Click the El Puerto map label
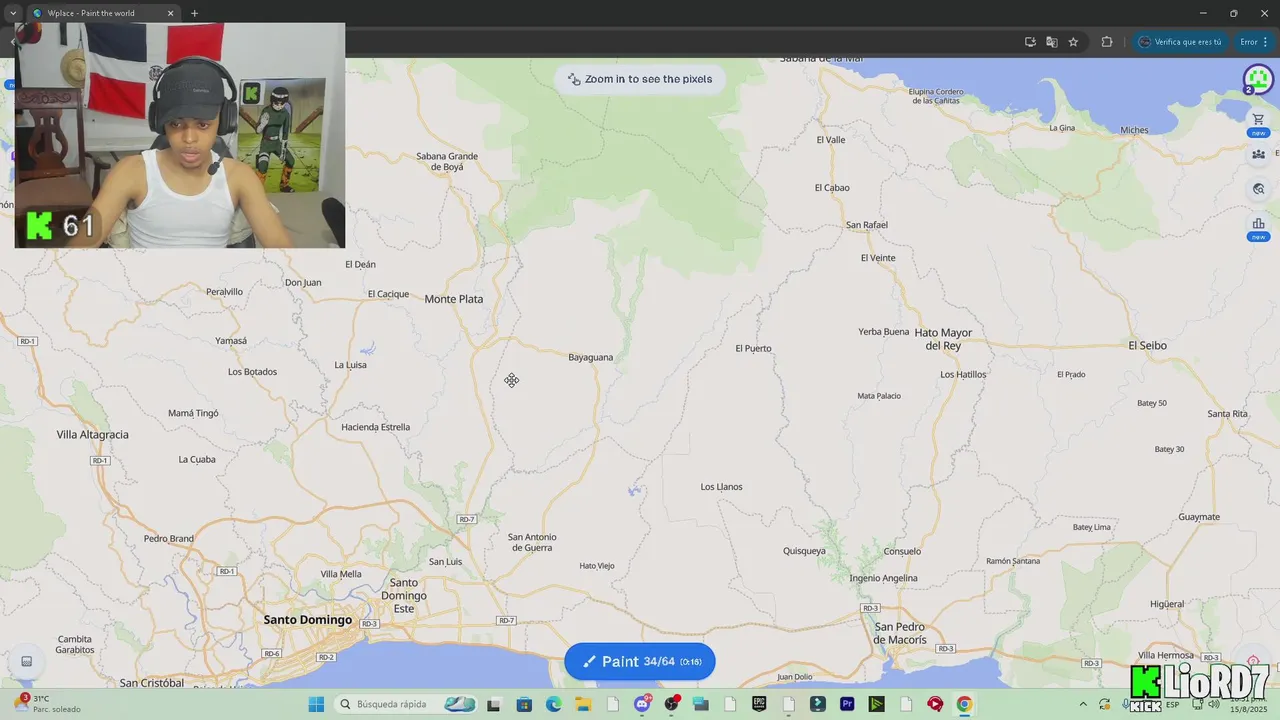The width and height of the screenshot is (1280, 720). point(754,348)
